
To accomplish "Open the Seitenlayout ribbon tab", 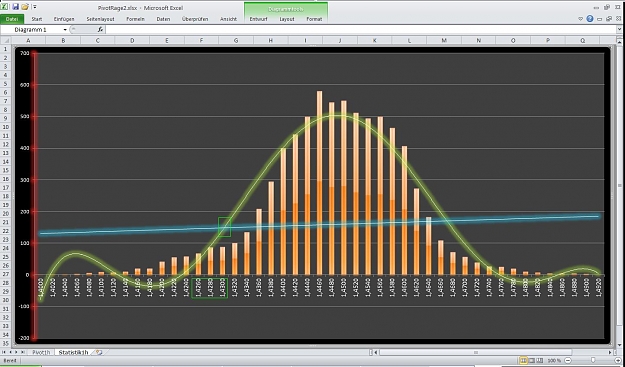I will tap(100, 19).
